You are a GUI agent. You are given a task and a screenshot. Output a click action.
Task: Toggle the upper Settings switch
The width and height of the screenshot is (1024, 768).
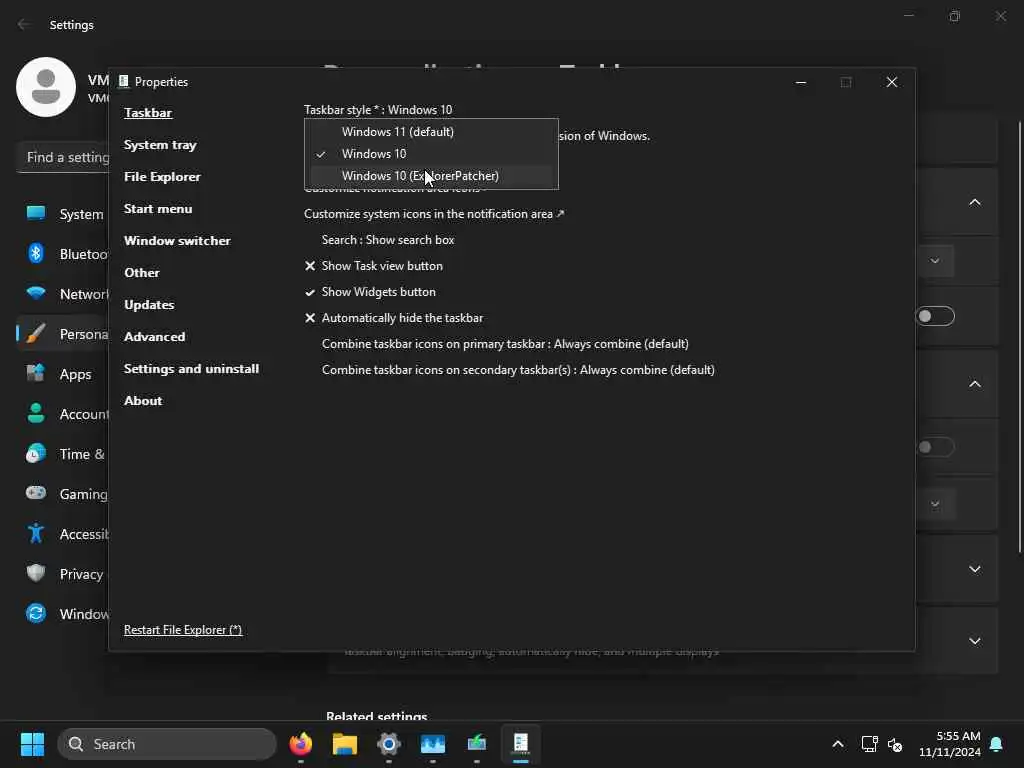point(935,317)
